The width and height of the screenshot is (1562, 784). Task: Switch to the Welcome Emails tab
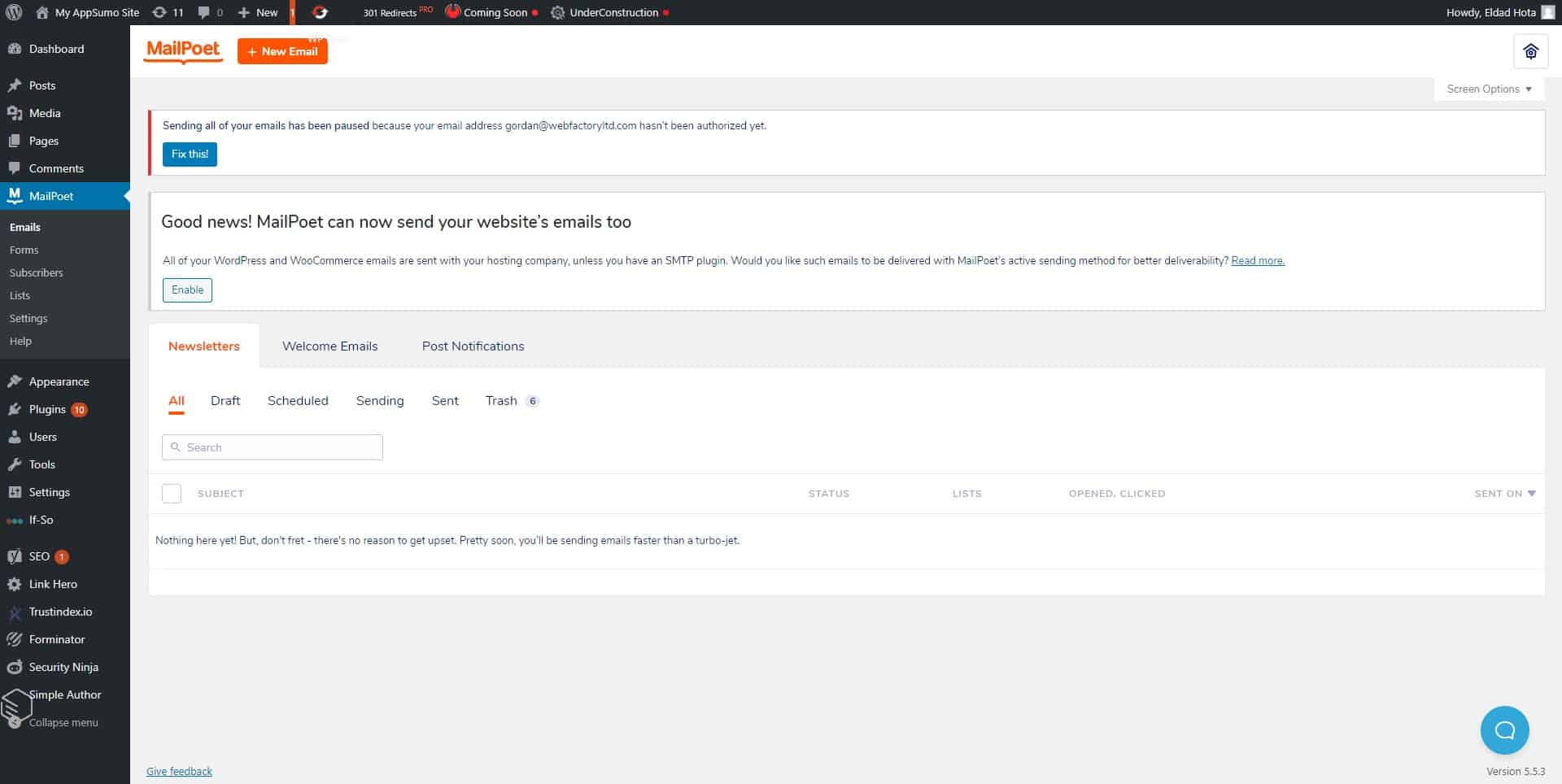click(329, 346)
